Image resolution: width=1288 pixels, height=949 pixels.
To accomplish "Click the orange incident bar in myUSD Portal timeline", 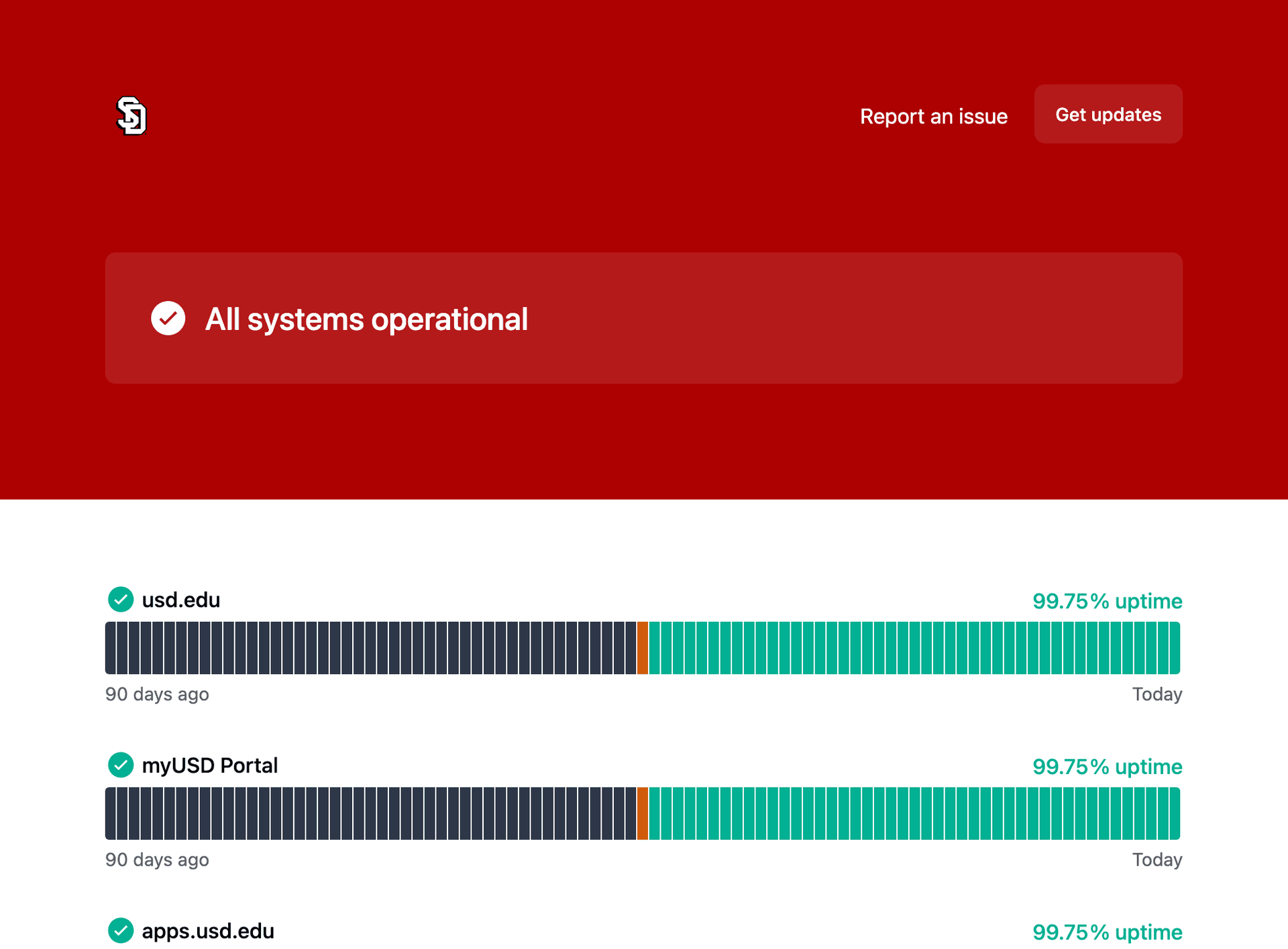I will [x=642, y=814].
